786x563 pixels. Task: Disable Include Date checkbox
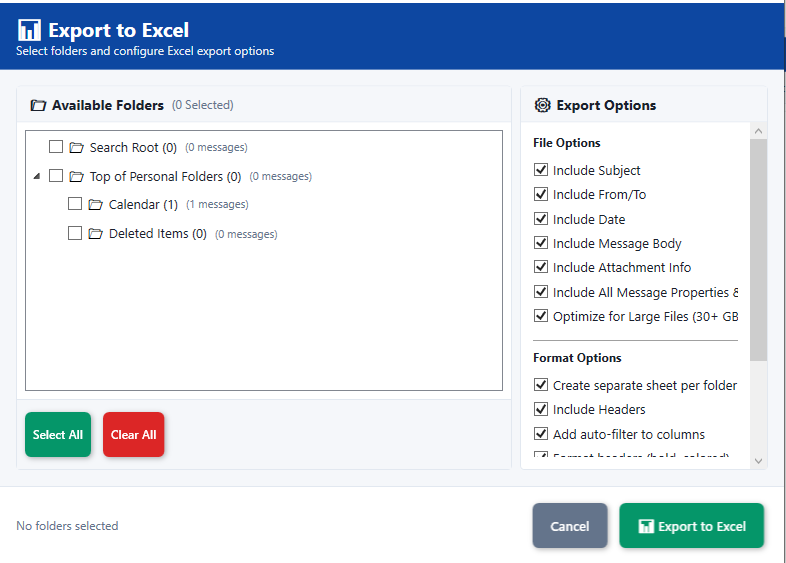541,219
